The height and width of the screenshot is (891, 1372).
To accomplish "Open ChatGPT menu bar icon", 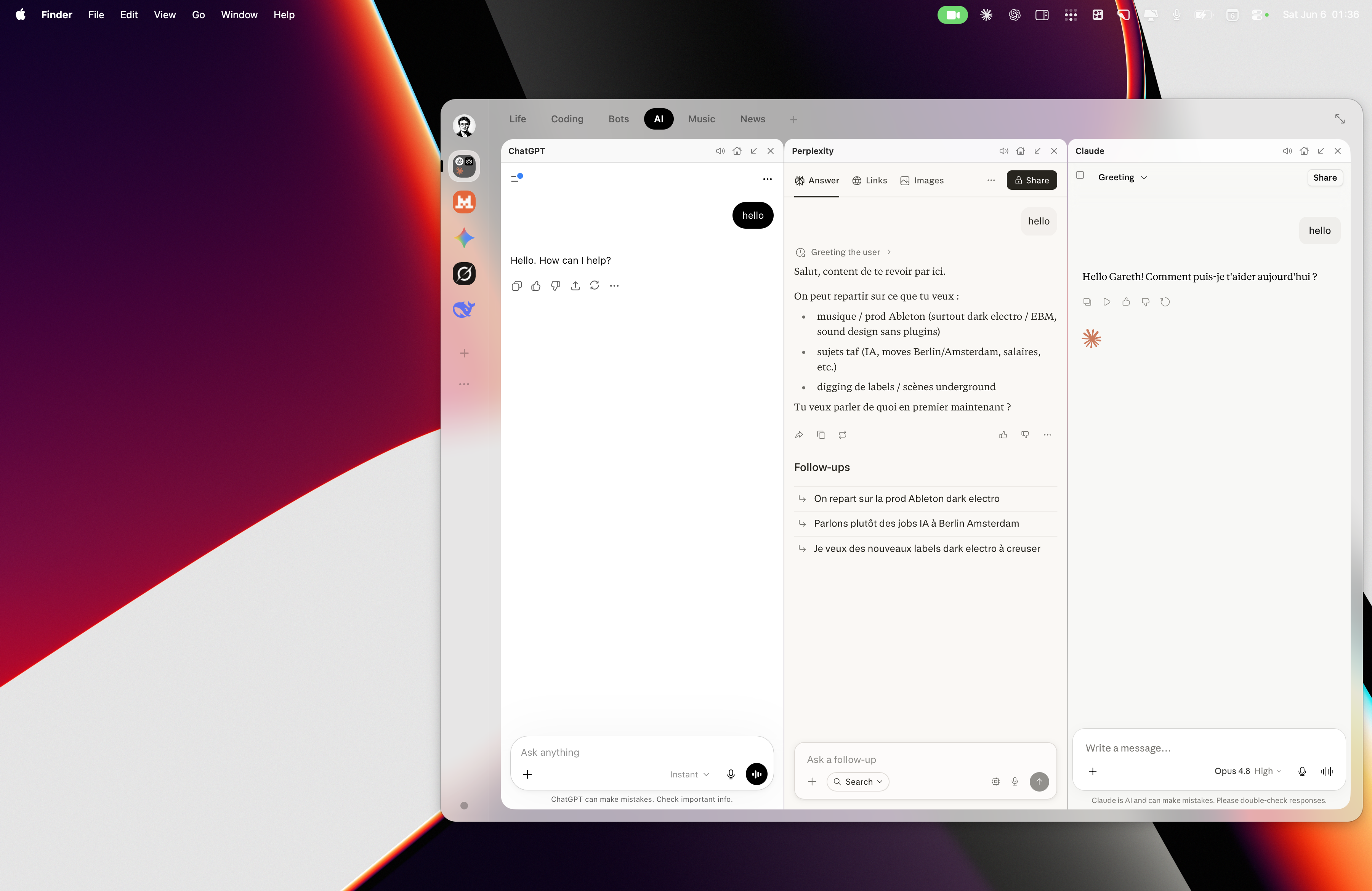I will (x=1015, y=14).
